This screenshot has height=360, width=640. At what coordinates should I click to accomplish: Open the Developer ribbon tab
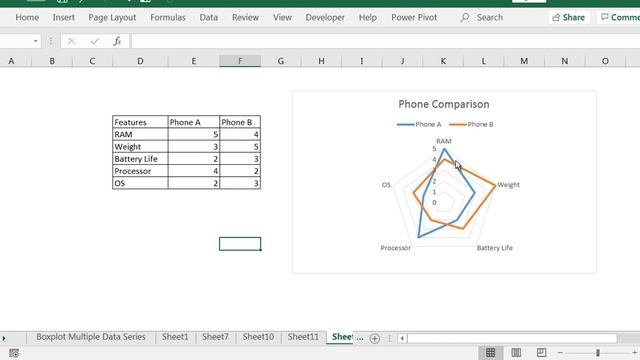point(325,18)
